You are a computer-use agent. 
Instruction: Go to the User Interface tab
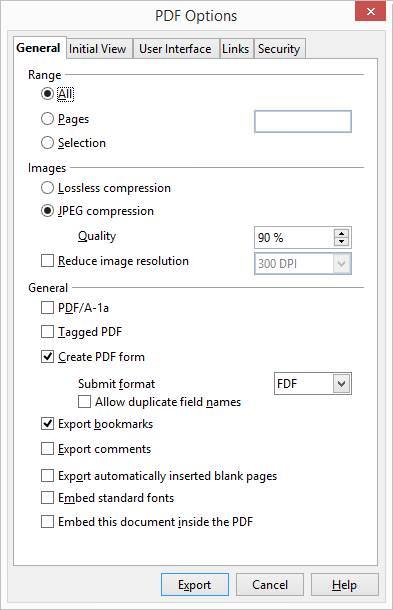click(175, 49)
